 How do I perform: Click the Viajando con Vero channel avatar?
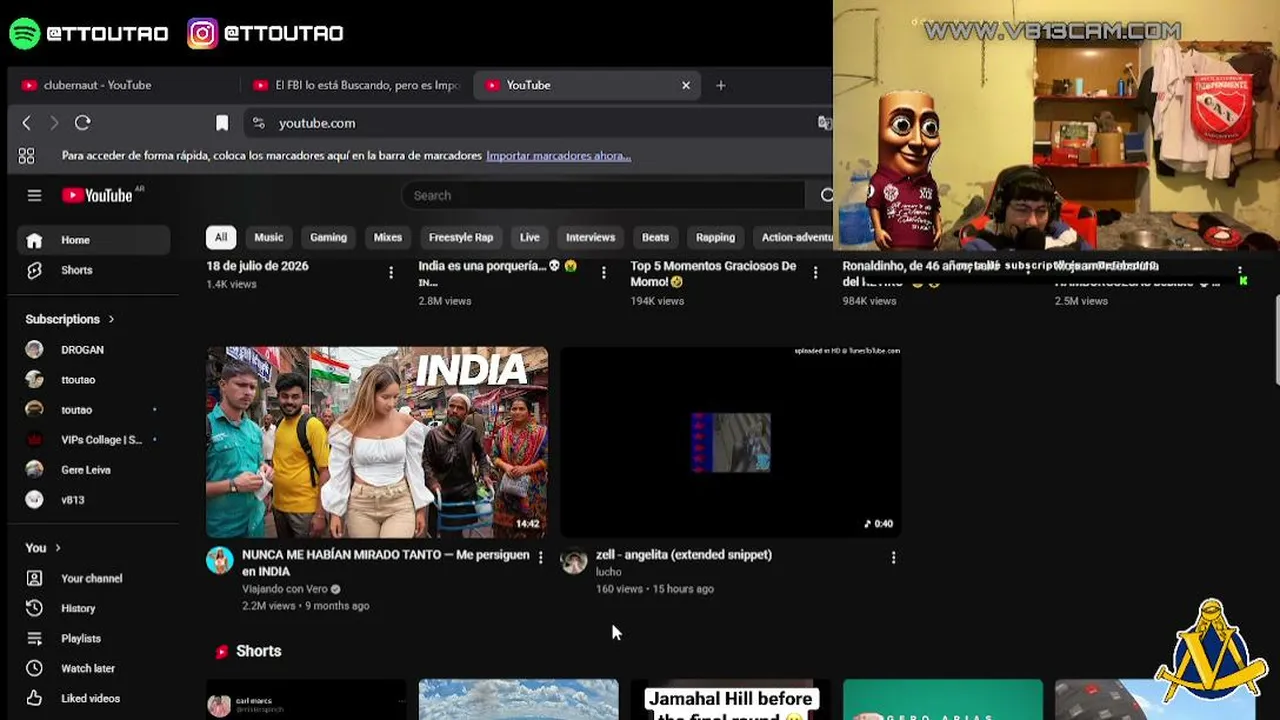(x=220, y=561)
